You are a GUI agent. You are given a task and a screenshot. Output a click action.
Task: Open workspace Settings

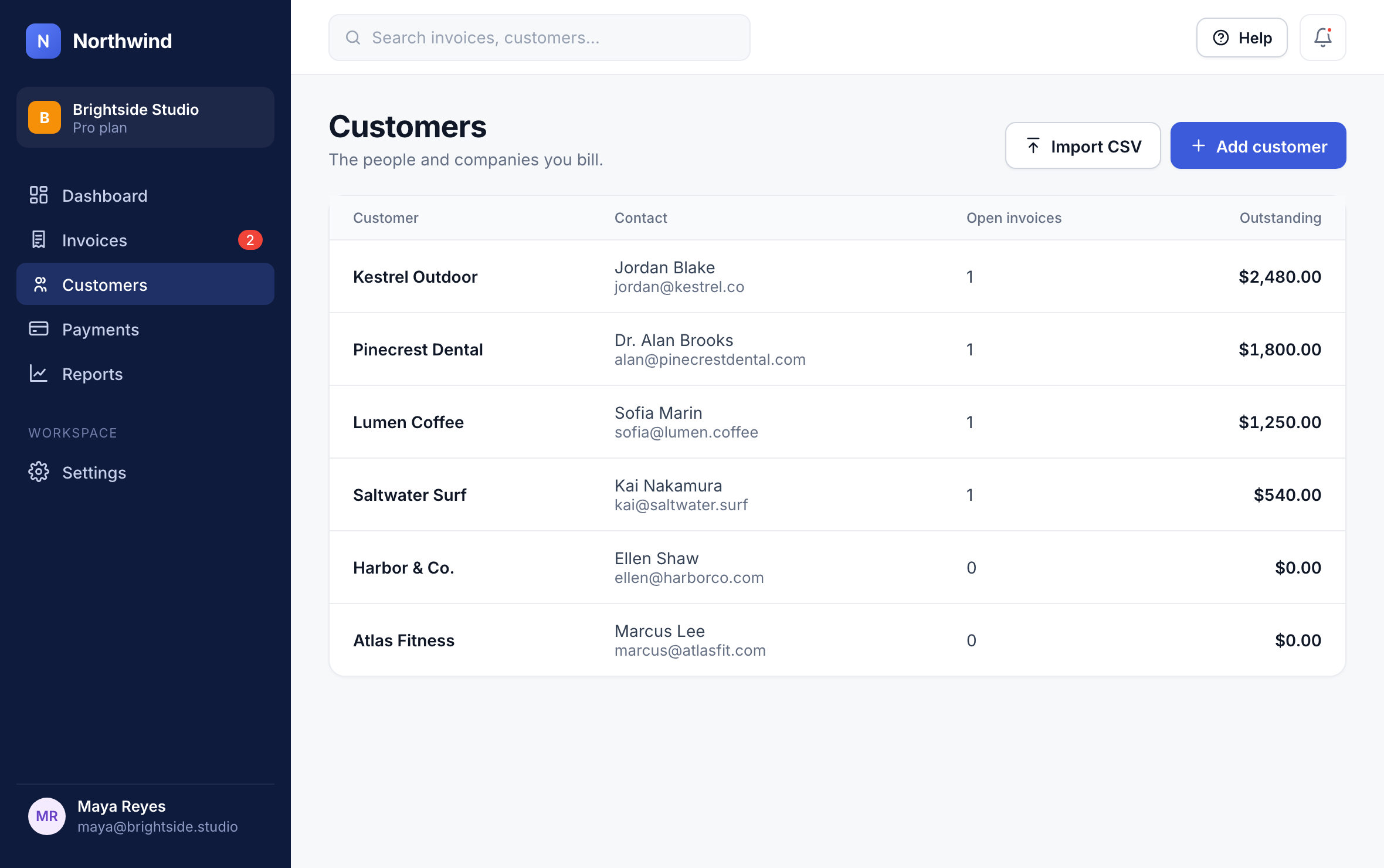[x=145, y=472]
